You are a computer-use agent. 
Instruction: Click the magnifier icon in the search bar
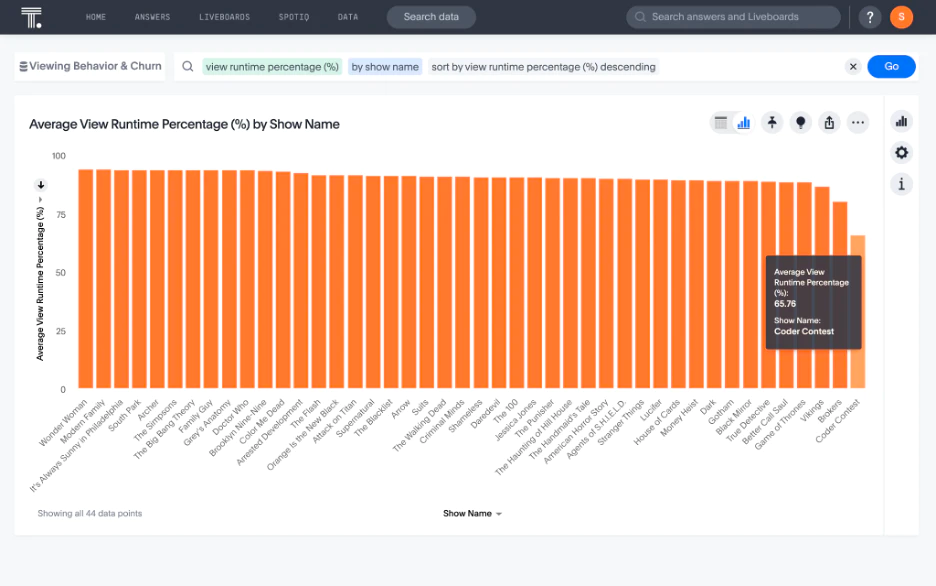[187, 66]
